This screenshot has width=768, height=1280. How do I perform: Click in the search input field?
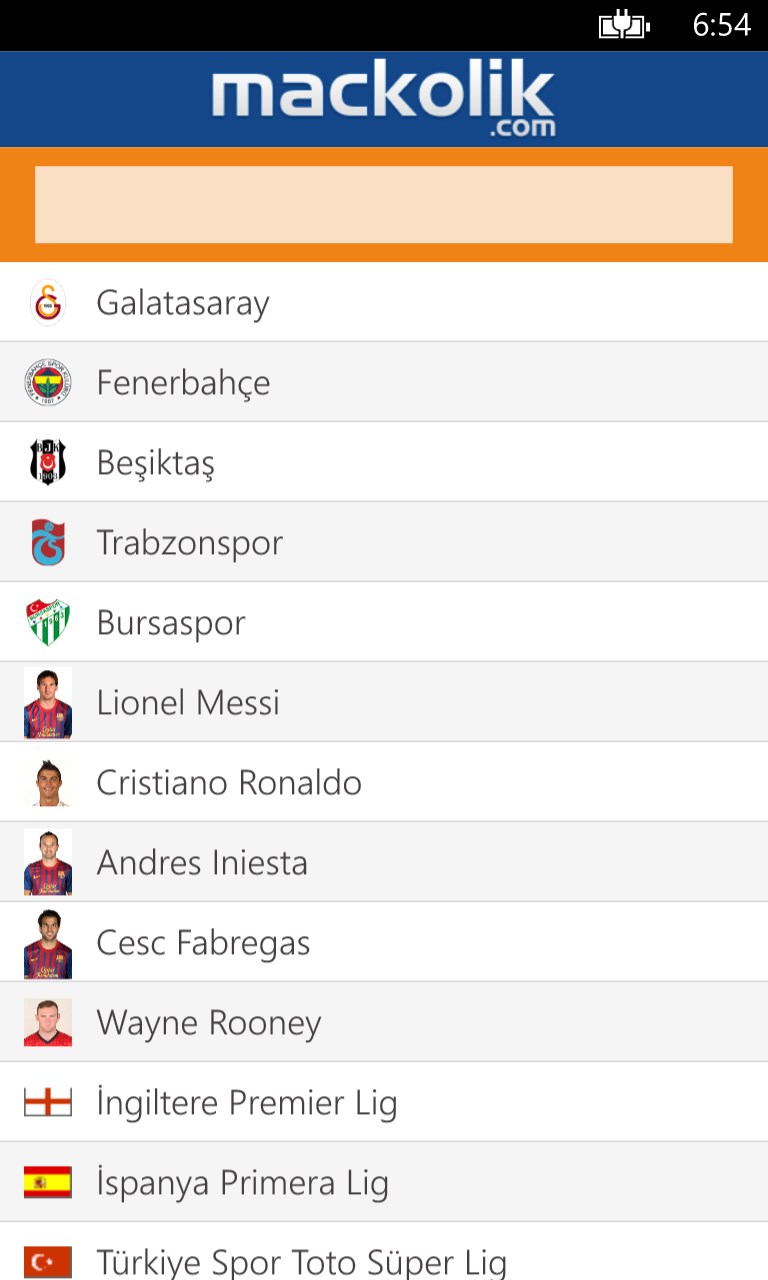pyautogui.click(x=384, y=205)
